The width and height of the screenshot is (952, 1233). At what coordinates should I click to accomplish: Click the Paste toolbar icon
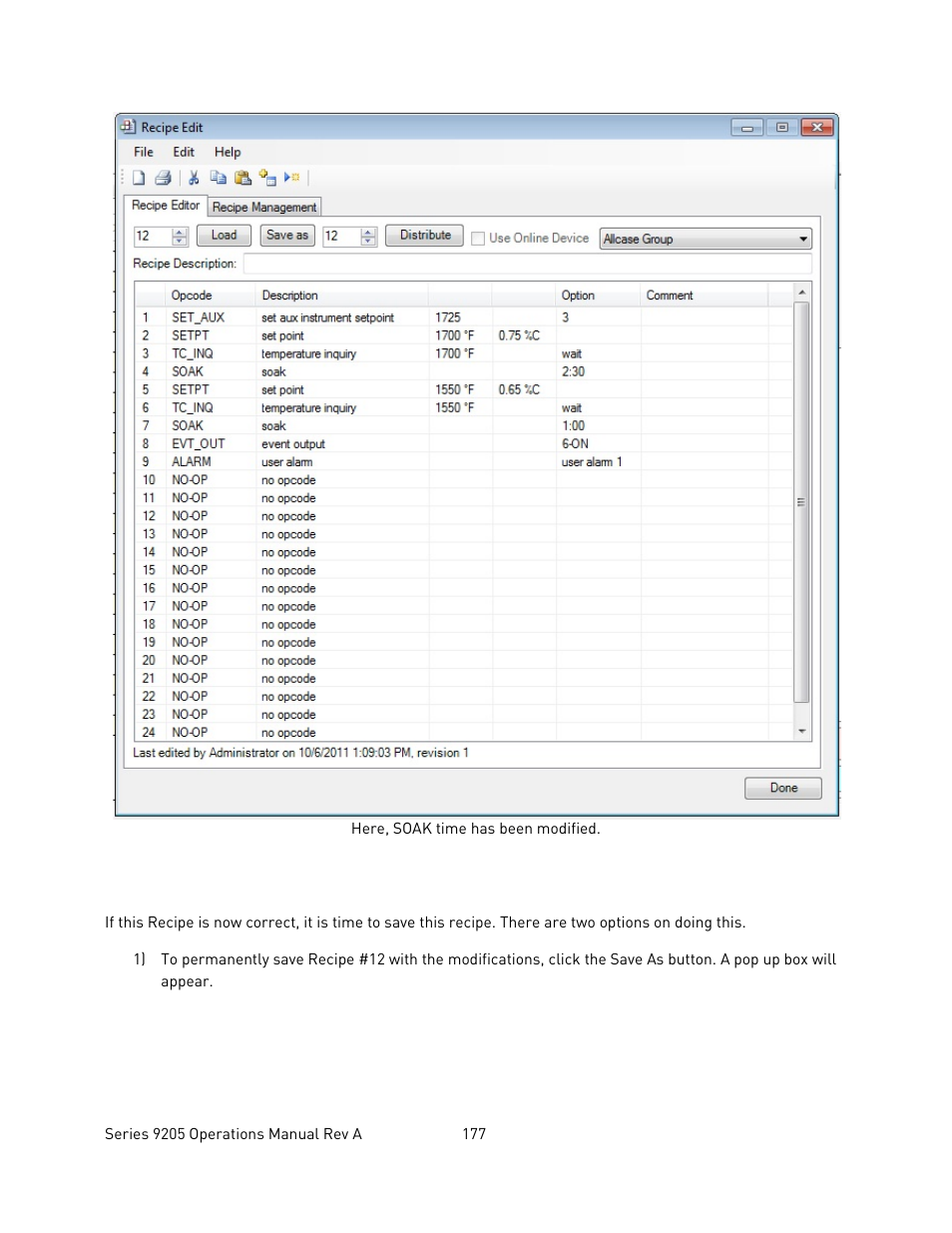coord(242,178)
